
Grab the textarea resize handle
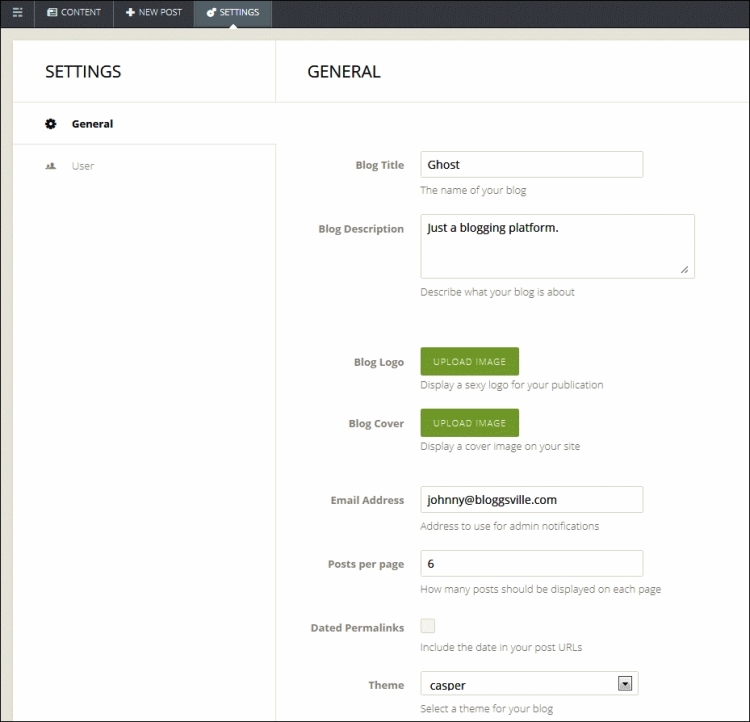(x=684, y=270)
